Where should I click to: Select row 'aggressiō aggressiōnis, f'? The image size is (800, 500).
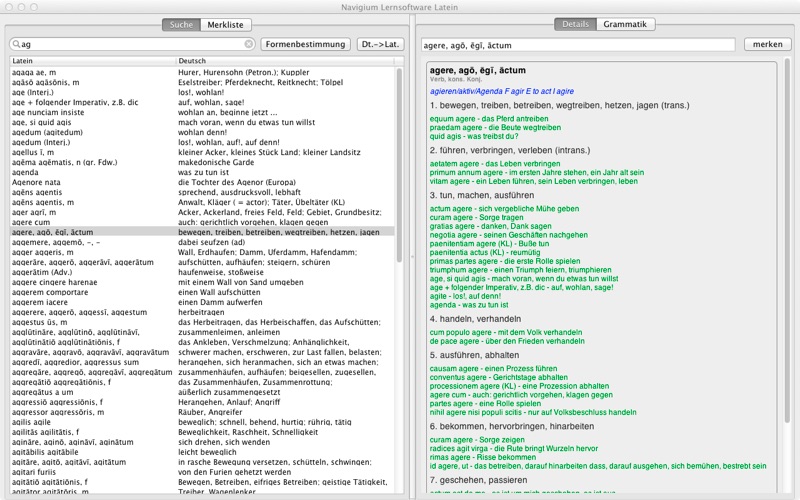point(202,402)
